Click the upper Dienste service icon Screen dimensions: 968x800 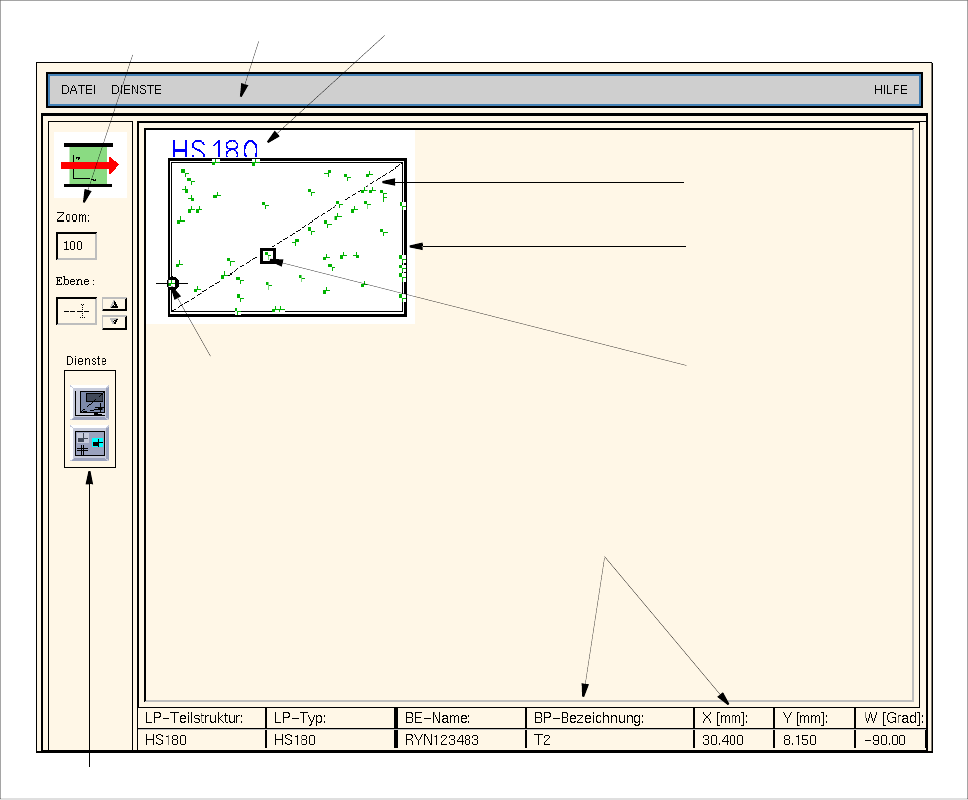pos(90,403)
